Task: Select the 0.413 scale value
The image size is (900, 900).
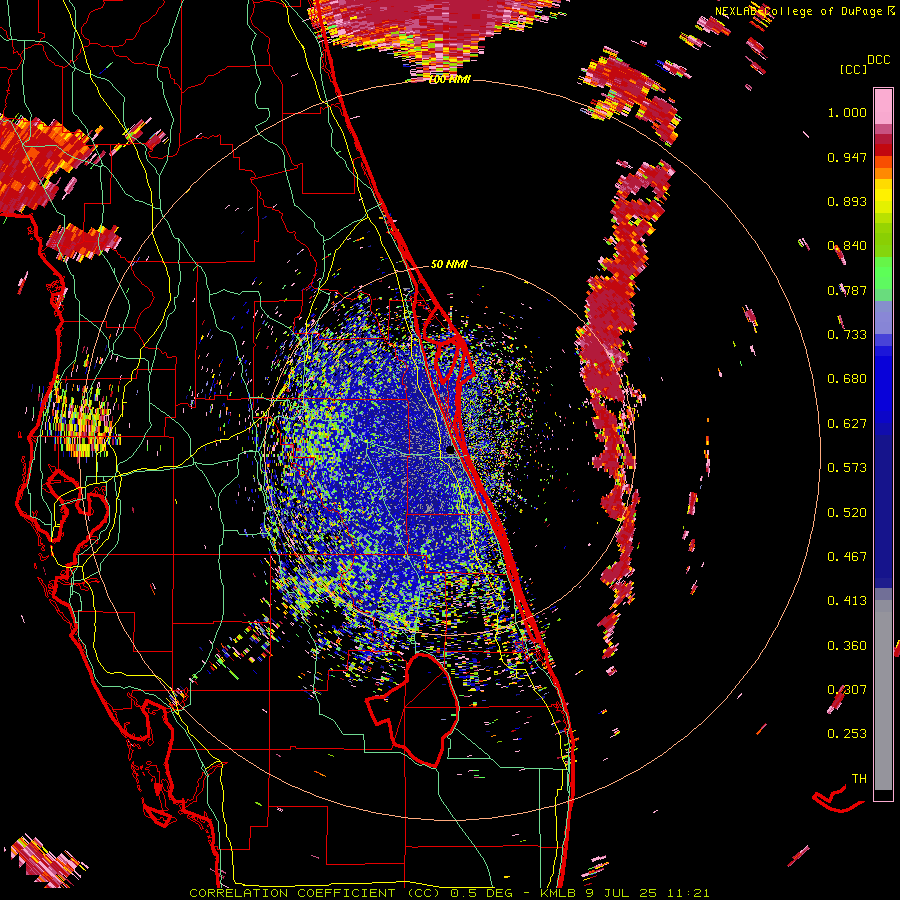Action: point(847,601)
